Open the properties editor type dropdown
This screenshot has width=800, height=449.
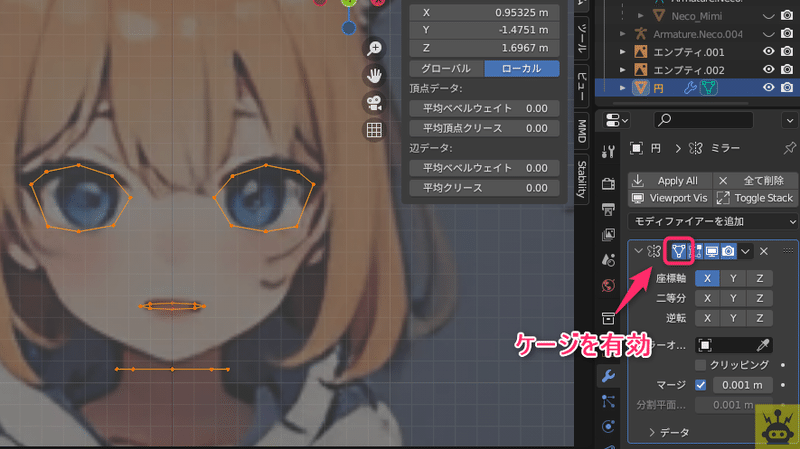(616, 120)
